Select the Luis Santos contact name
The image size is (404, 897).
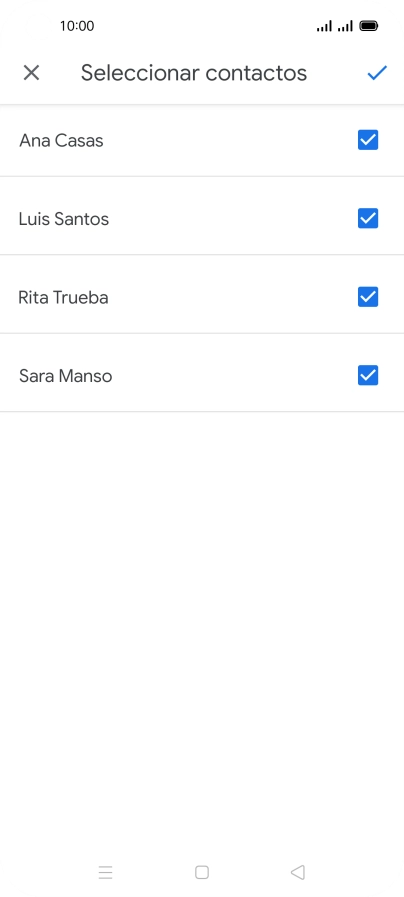point(64,219)
